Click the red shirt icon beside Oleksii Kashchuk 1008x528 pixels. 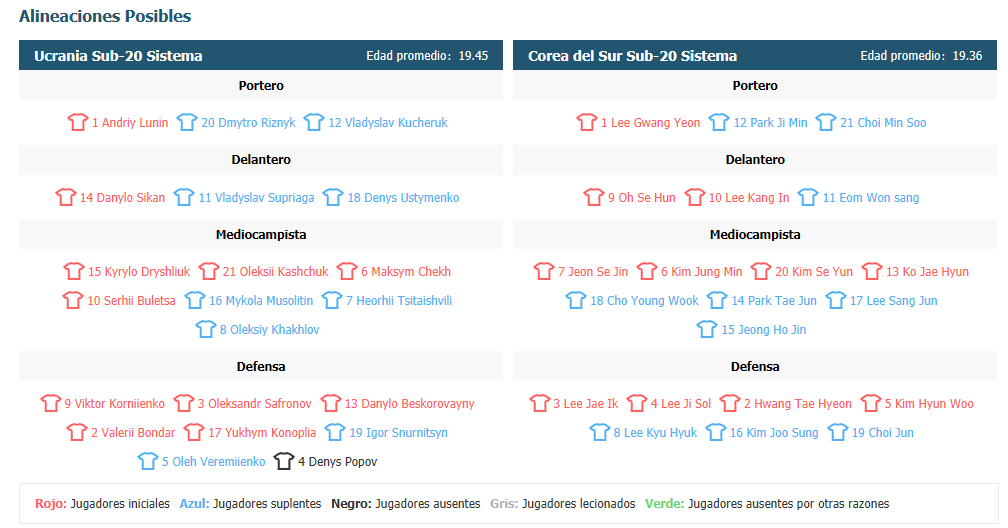[x=208, y=271]
